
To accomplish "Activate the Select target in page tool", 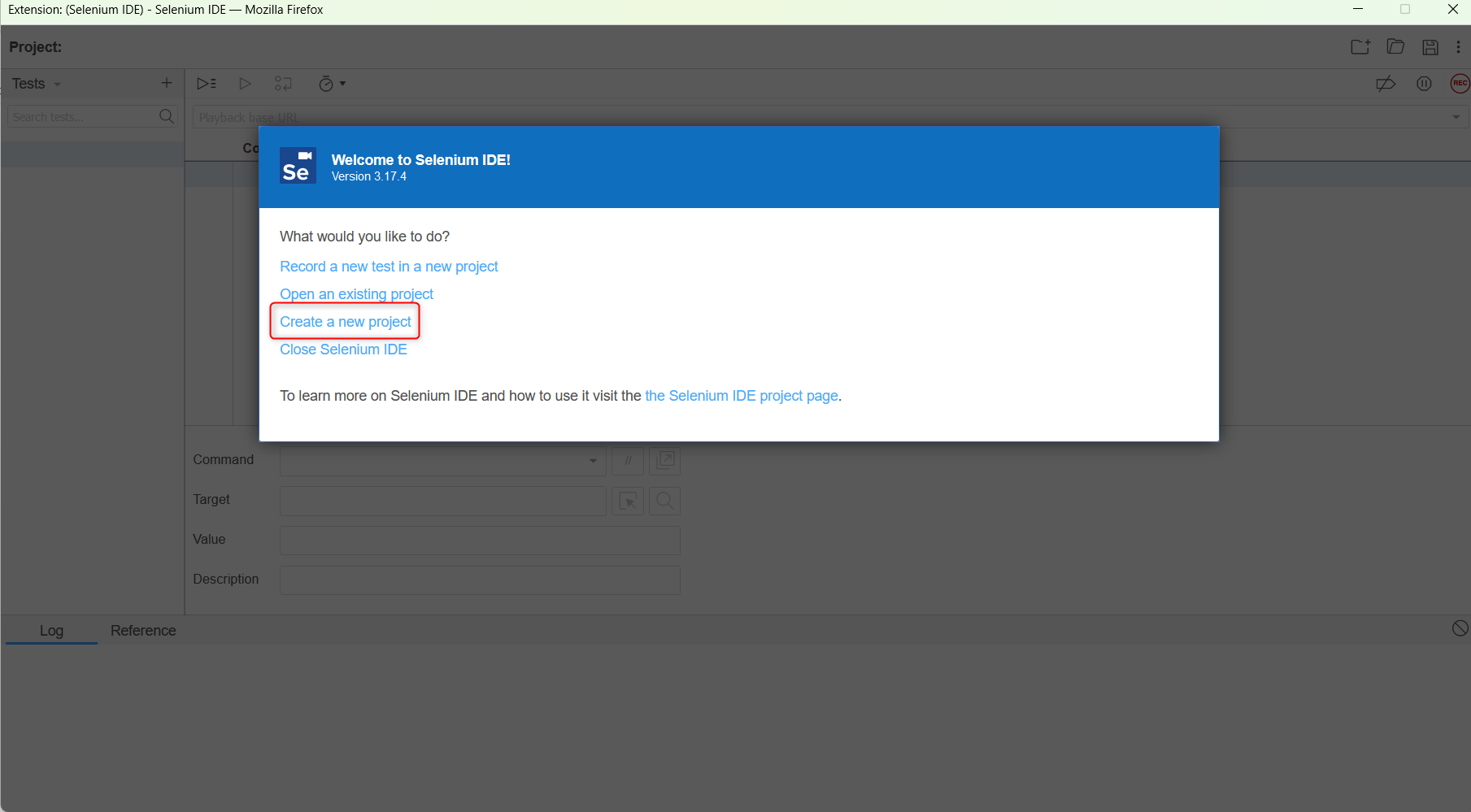I will 627,501.
